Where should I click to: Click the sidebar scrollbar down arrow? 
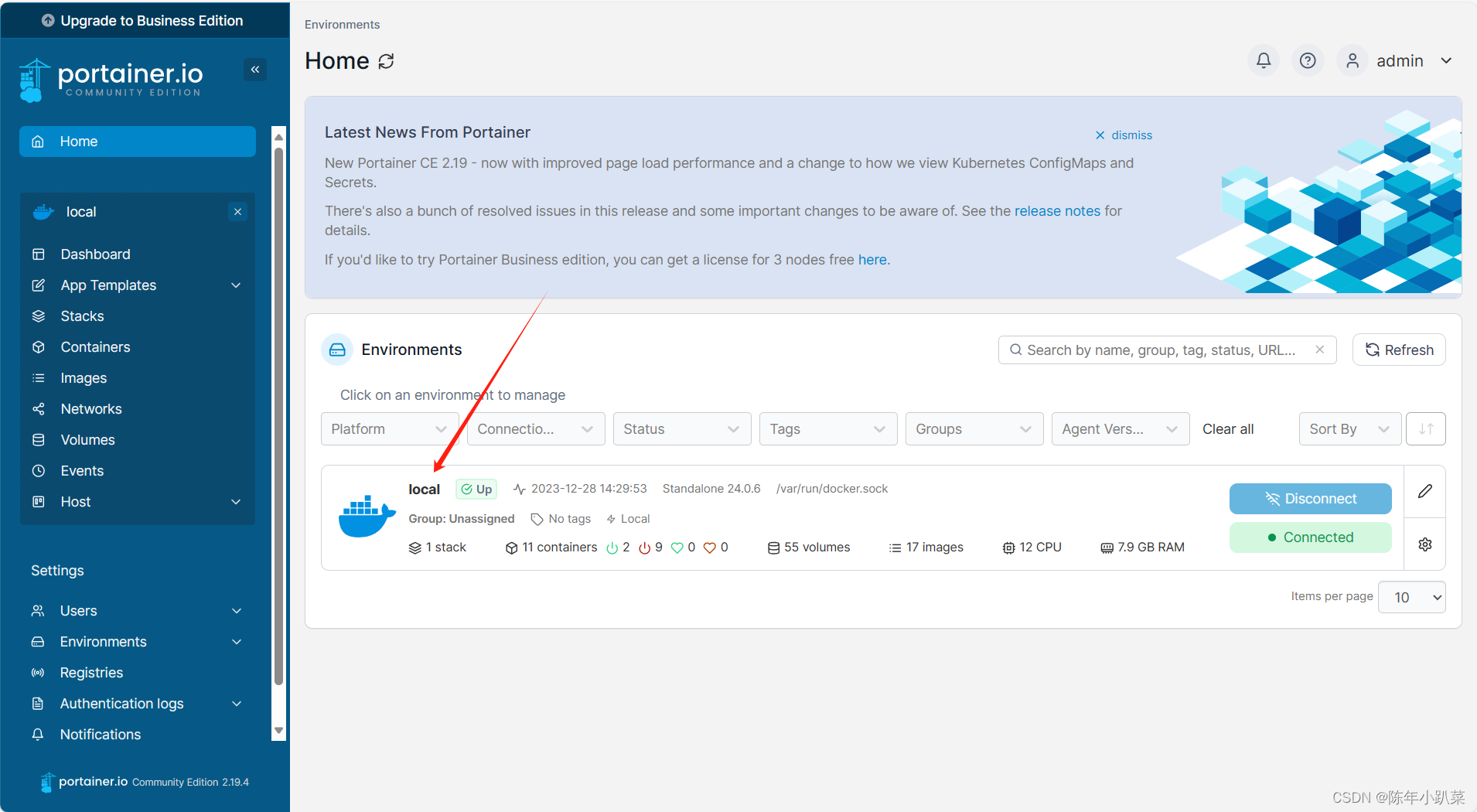[x=279, y=731]
